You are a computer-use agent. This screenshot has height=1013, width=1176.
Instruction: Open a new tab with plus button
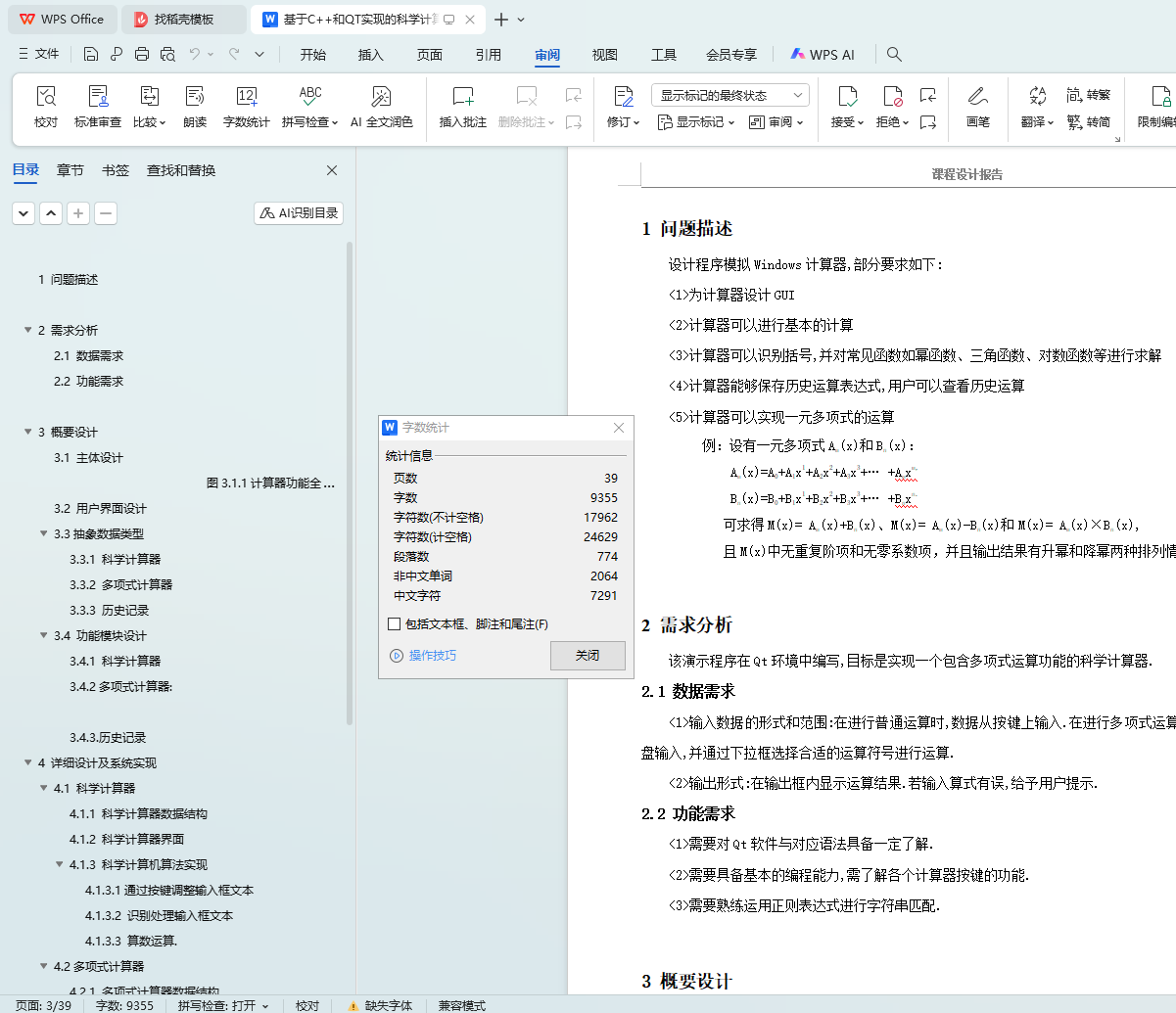coord(501,20)
